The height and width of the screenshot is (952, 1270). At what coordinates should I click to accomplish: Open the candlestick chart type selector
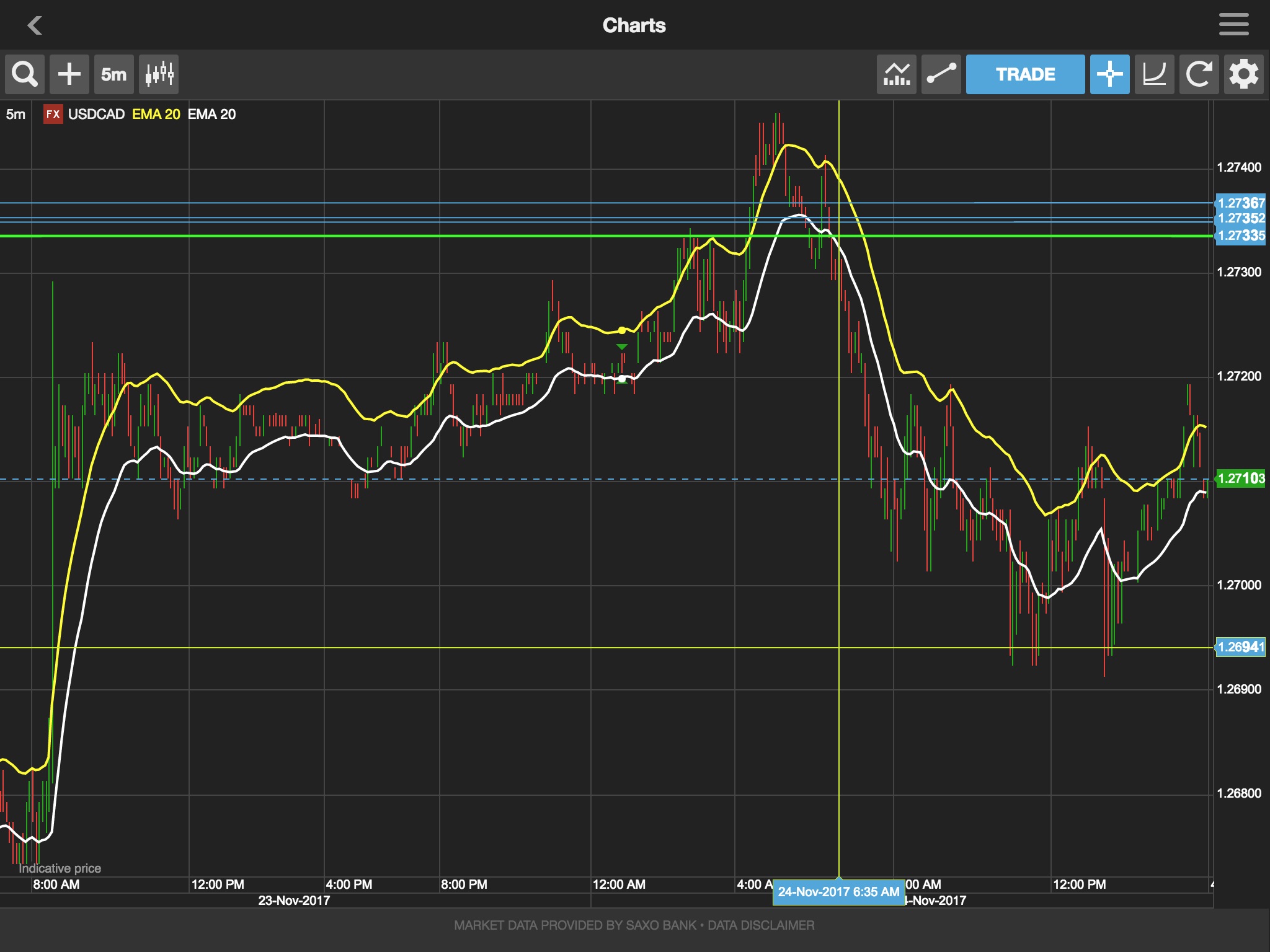coord(159,74)
